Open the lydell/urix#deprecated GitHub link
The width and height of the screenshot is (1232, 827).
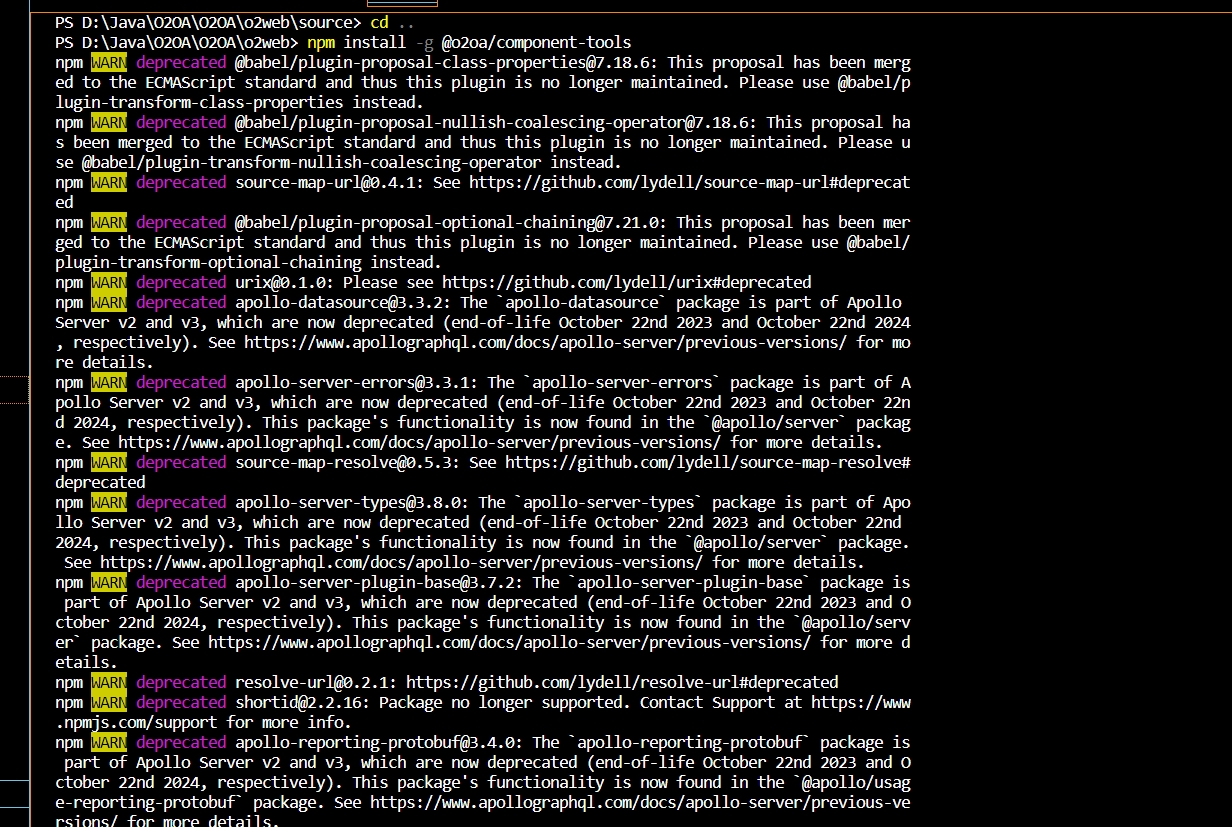coord(627,282)
